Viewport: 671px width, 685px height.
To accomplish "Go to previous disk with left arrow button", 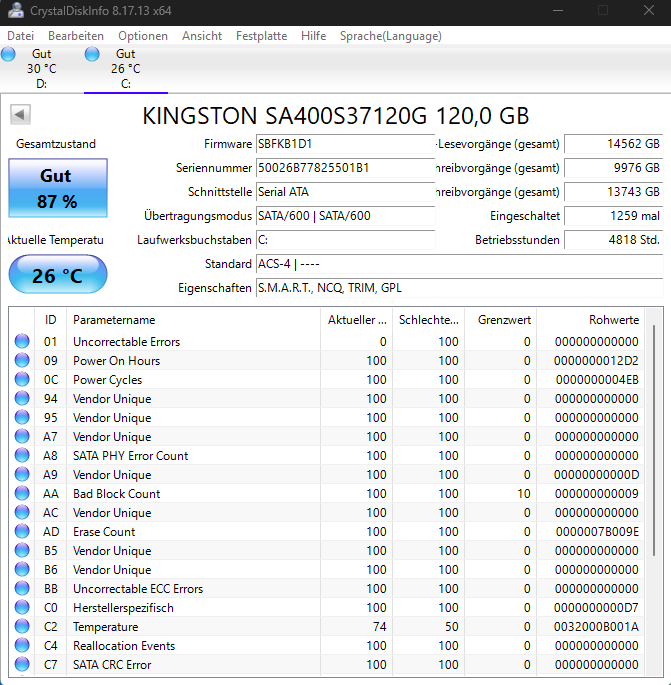I will point(20,115).
